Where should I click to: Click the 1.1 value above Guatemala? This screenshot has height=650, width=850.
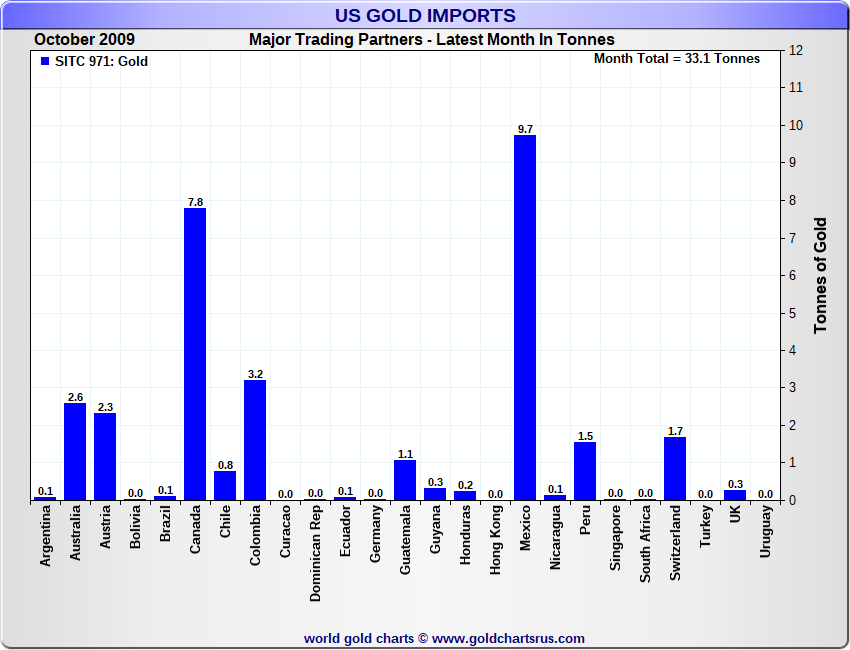[405, 454]
